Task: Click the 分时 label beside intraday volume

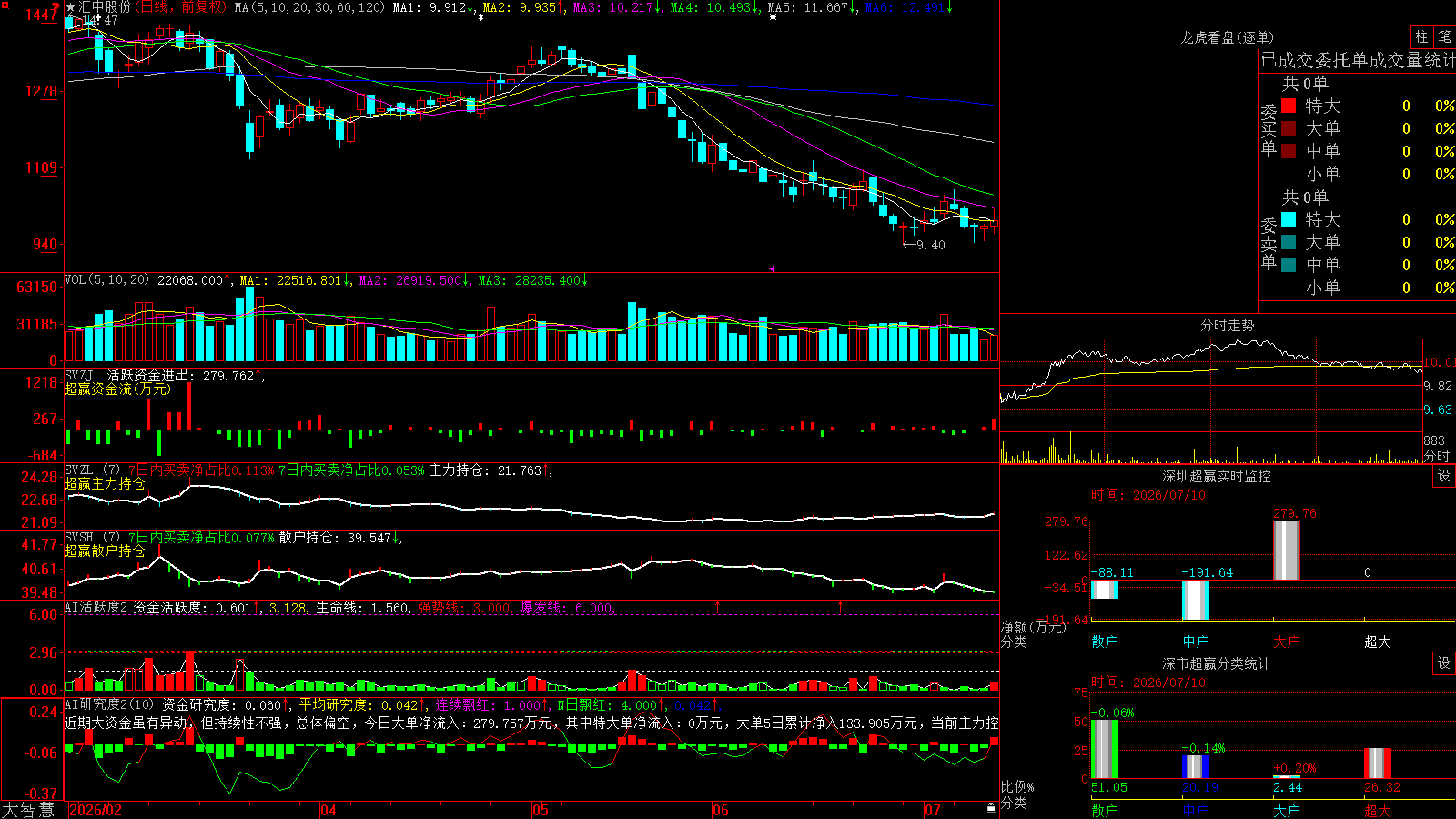Action: (x=1437, y=455)
